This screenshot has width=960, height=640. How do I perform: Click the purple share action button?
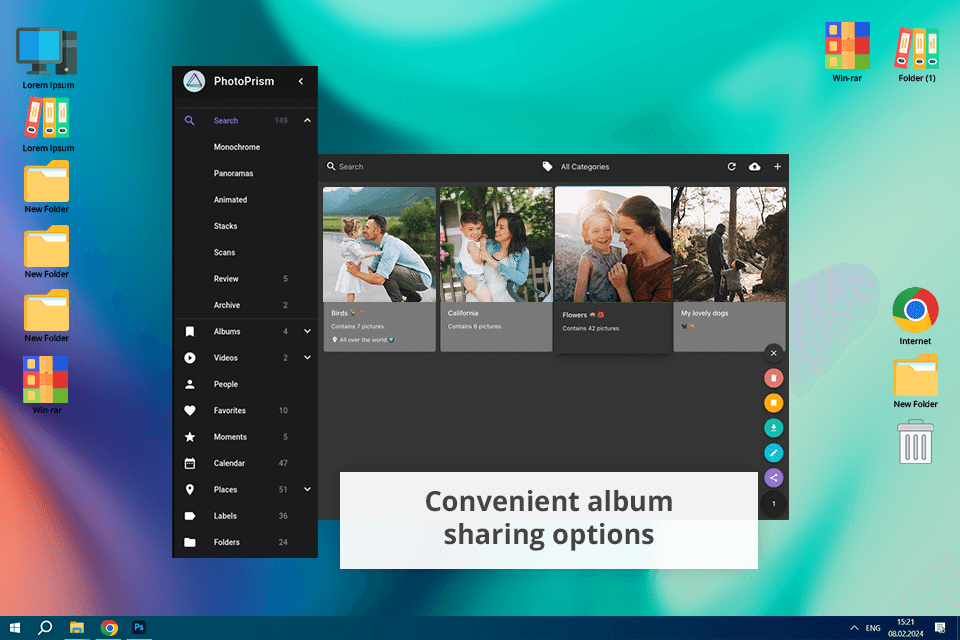click(x=774, y=478)
